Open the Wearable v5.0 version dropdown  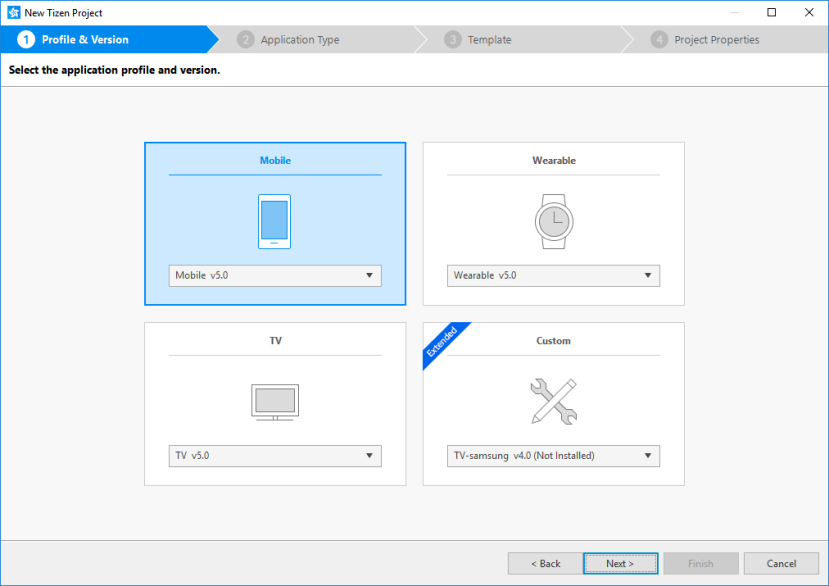[x=646, y=275]
